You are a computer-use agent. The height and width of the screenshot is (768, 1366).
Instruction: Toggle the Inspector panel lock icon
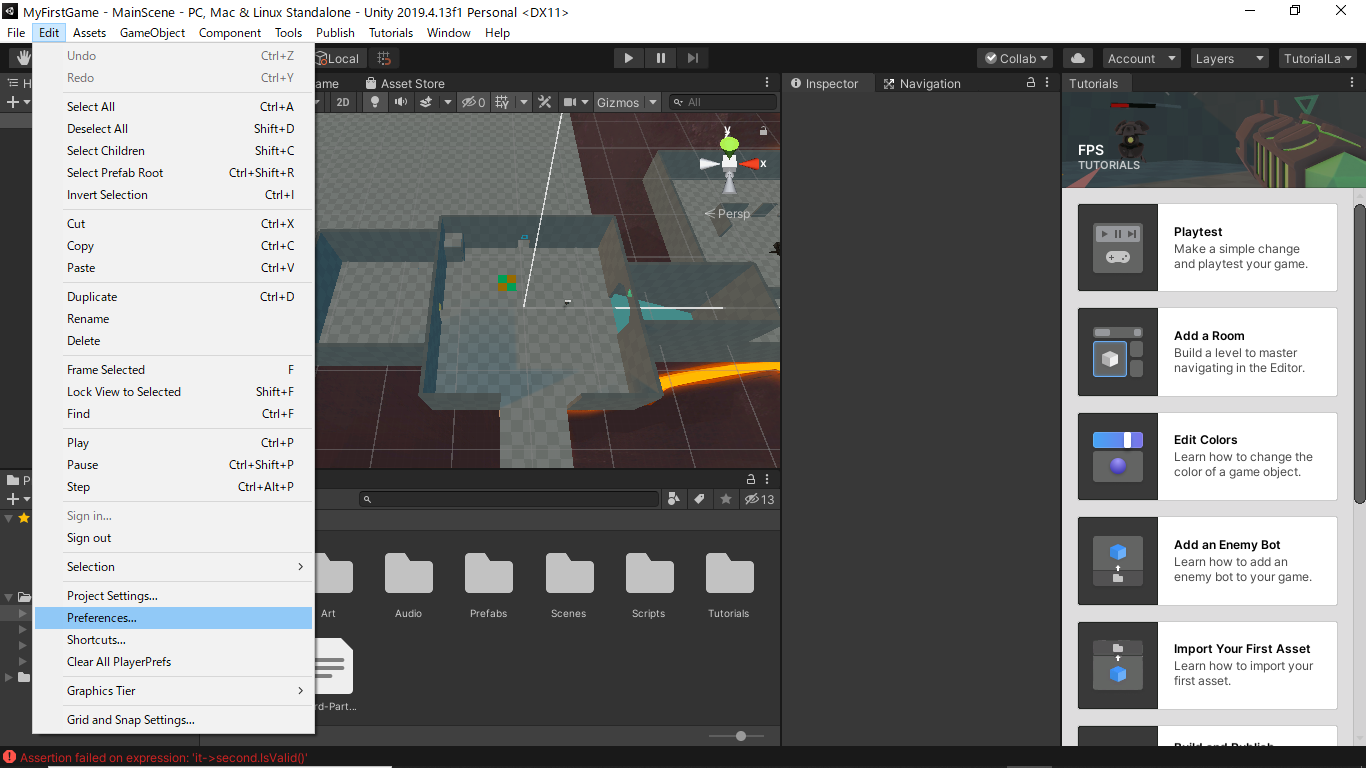1031,83
